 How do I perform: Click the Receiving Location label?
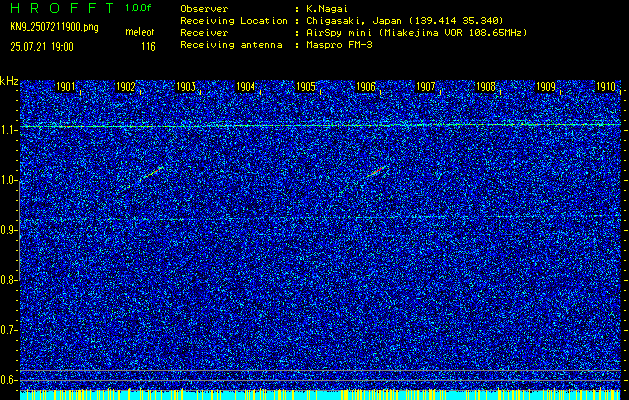coord(234,21)
